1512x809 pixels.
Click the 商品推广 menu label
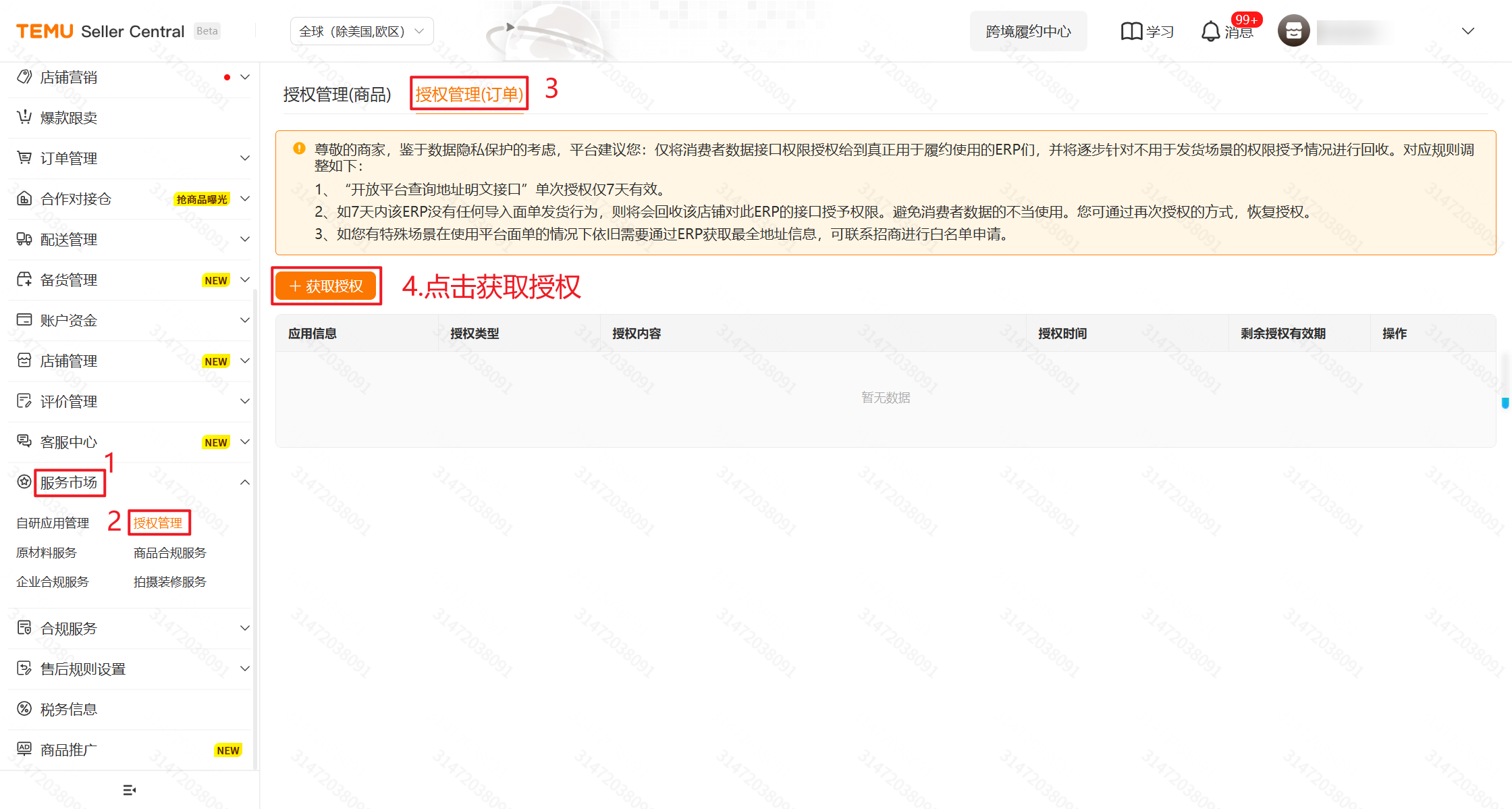pyautogui.click(x=69, y=750)
